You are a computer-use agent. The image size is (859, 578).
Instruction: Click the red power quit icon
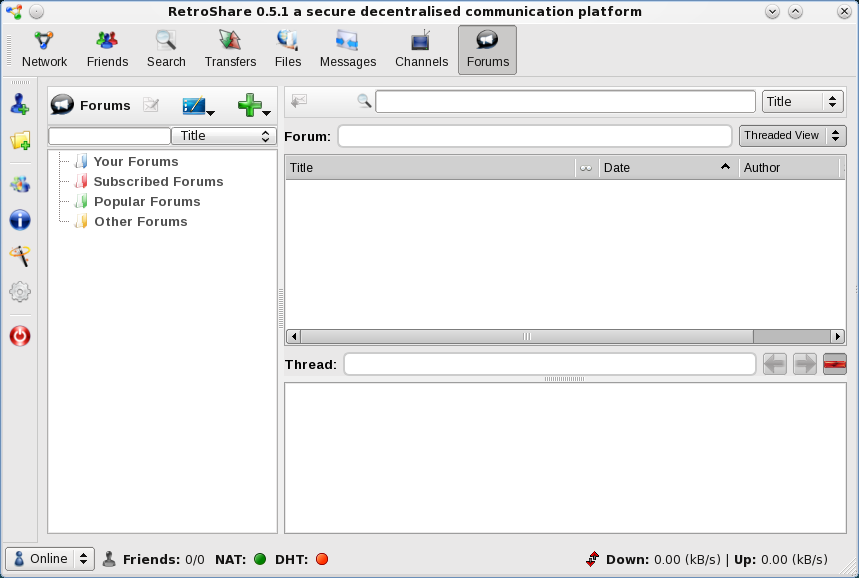(x=20, y=336)
